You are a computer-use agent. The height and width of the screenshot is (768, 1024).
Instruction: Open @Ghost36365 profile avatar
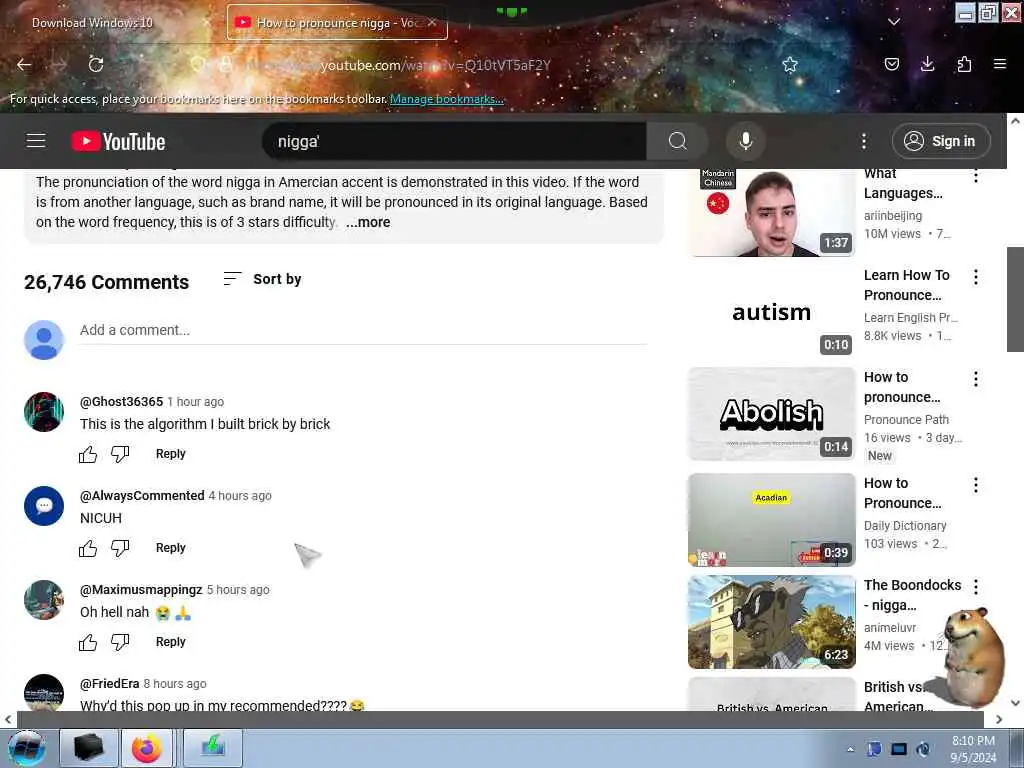(x=44, y=412)
